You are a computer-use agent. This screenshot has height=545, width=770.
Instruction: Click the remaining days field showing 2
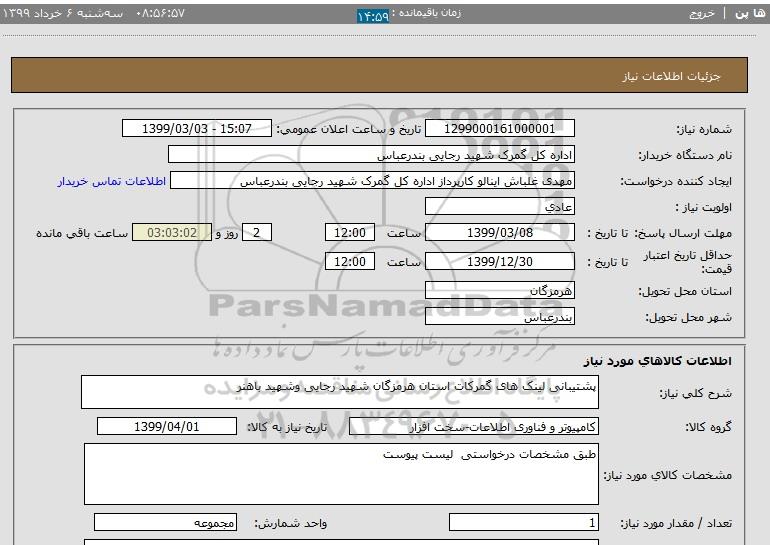[x=256, y=232]
